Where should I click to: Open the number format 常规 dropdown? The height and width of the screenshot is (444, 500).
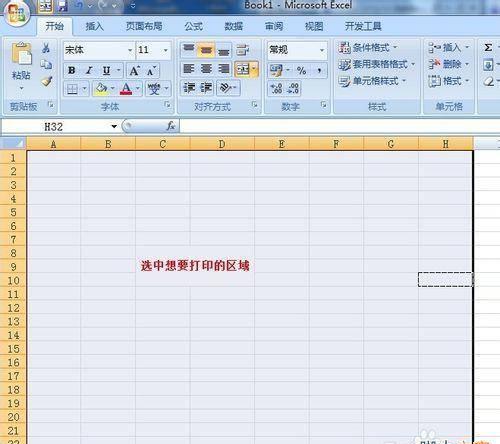(322, 50)
